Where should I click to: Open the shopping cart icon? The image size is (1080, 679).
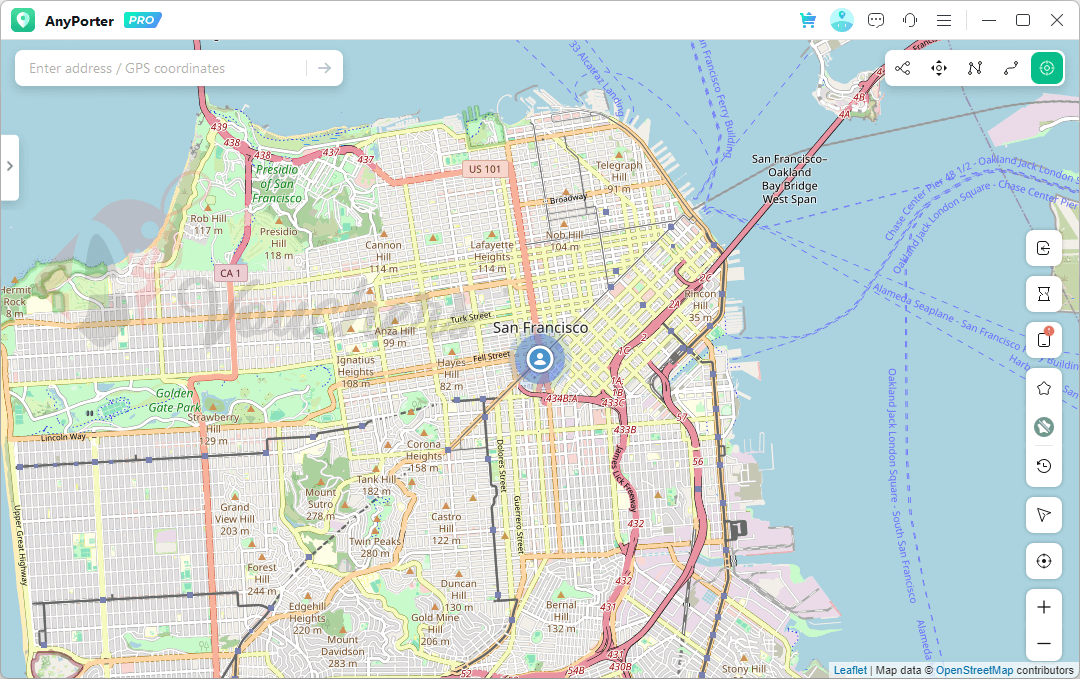coord(807,20)
